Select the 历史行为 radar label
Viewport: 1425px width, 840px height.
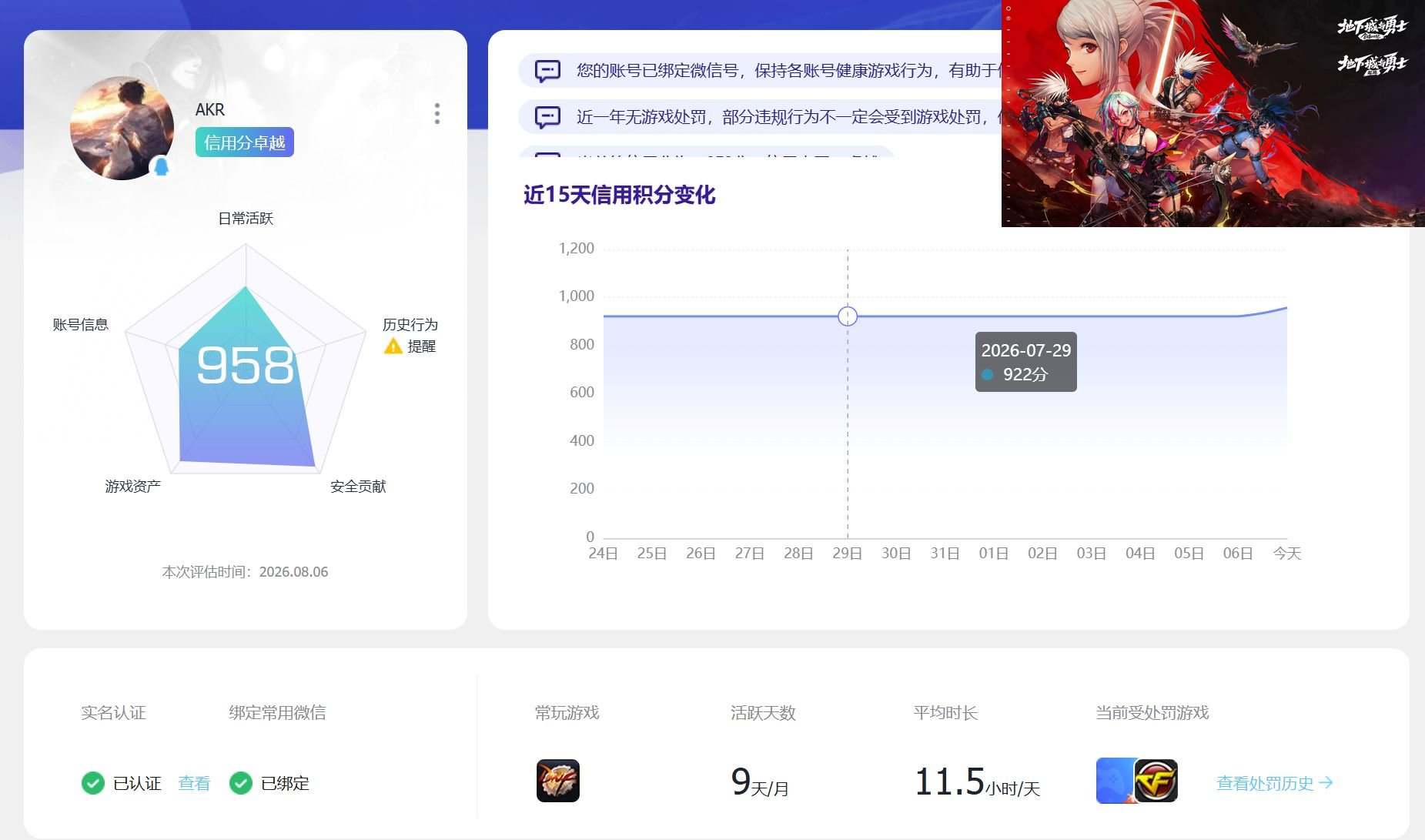pyautogui.click(x=410, y=325)
